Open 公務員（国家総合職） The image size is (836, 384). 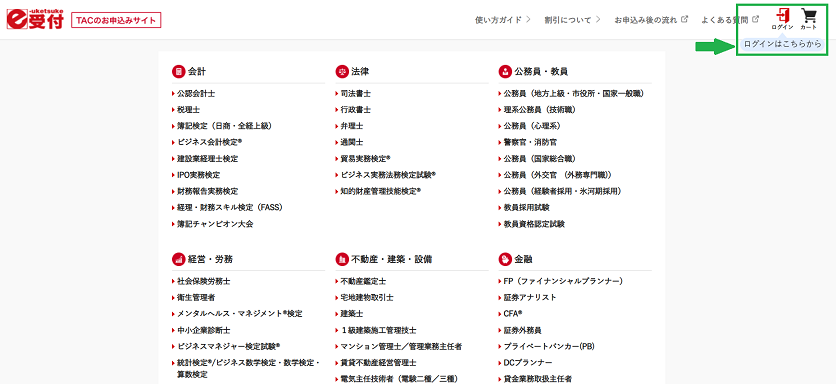540,158
